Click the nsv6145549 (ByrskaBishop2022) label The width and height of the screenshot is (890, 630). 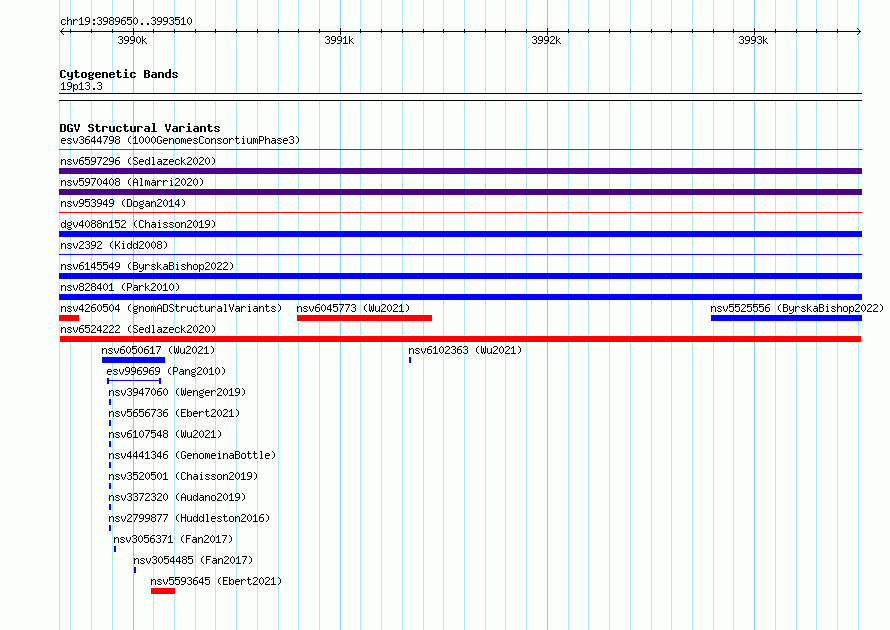pyautogui.click(x=147, y=266)
